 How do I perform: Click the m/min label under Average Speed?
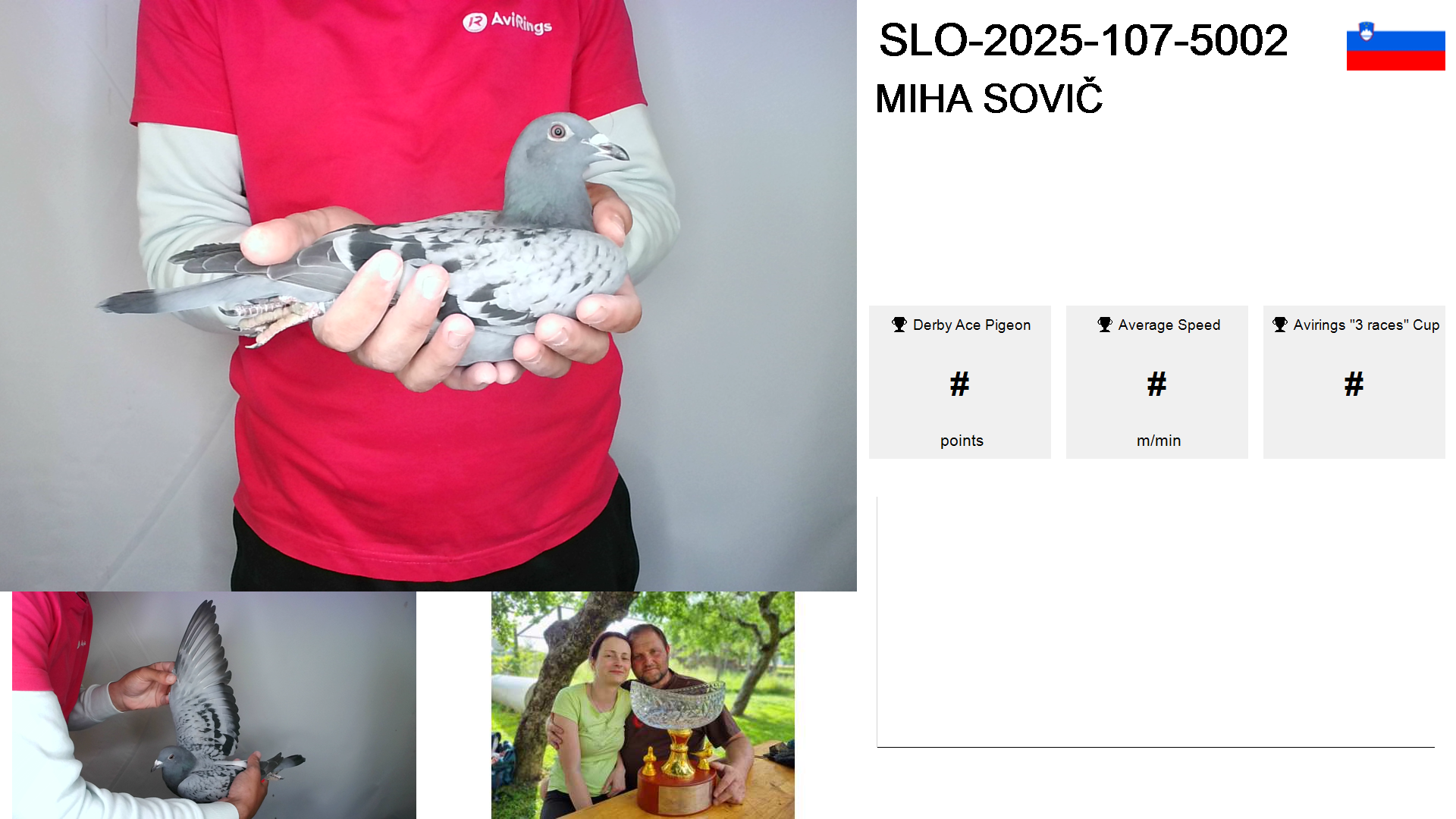[x=1159, y=441]
